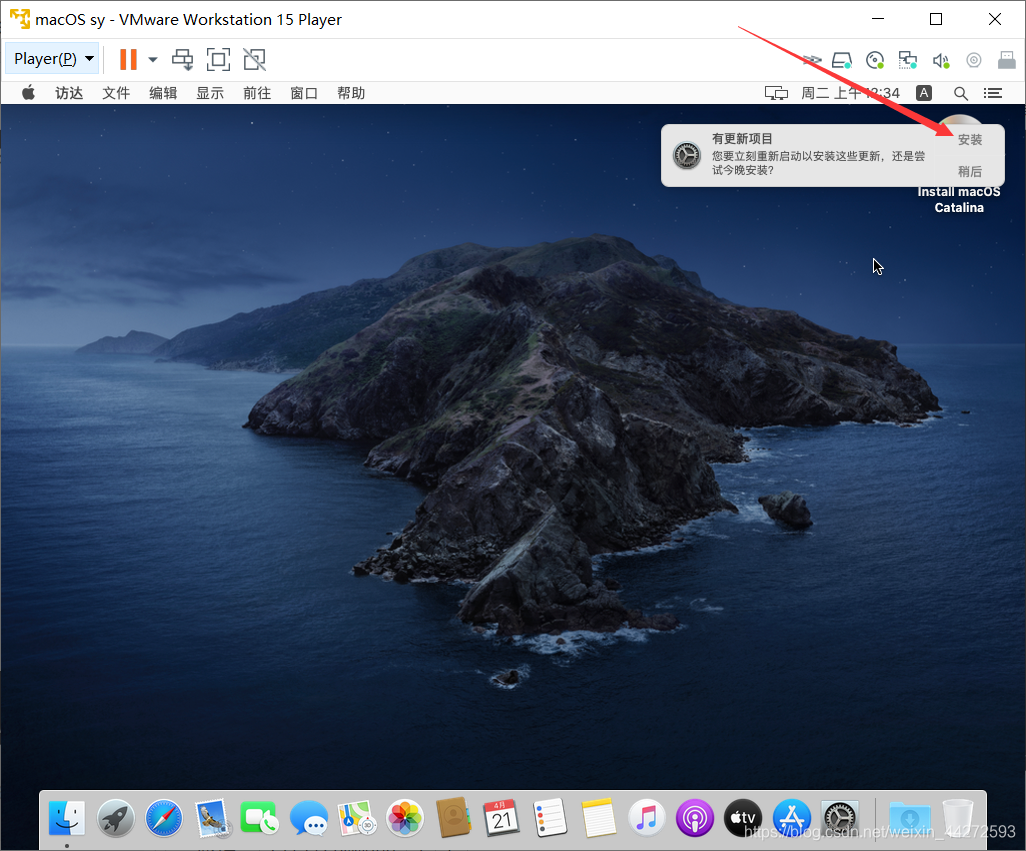This screenshot has width=1026, height=851.
Task: Open the 文件 menu
Action: coord(116,93)
